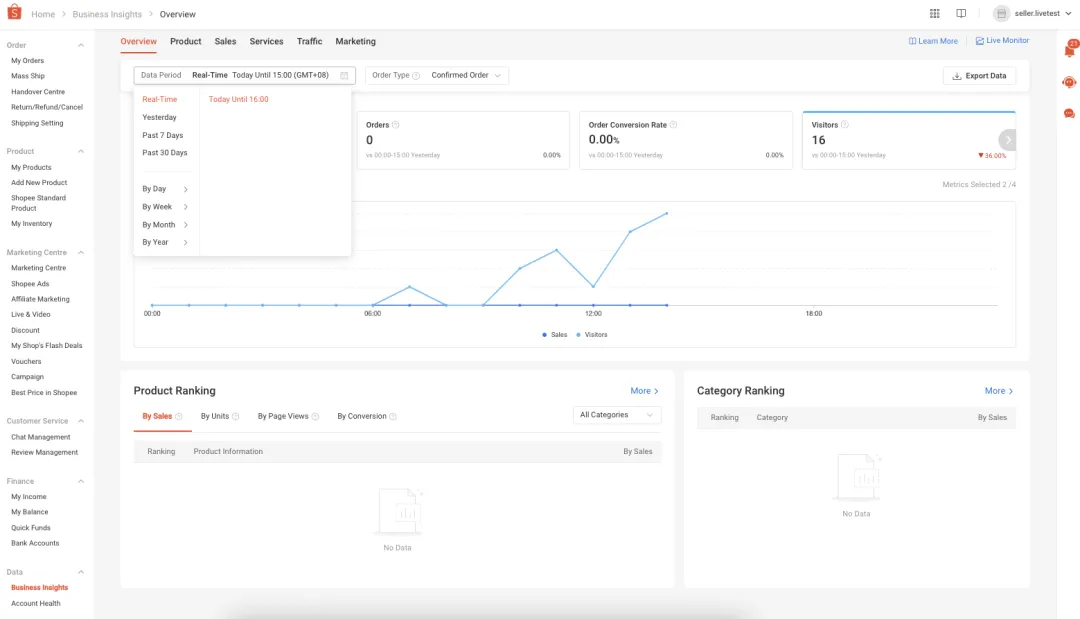Screen dimensions: 1080x619
Task: Click the Shopee logo in the header
Action: [14, 14]
